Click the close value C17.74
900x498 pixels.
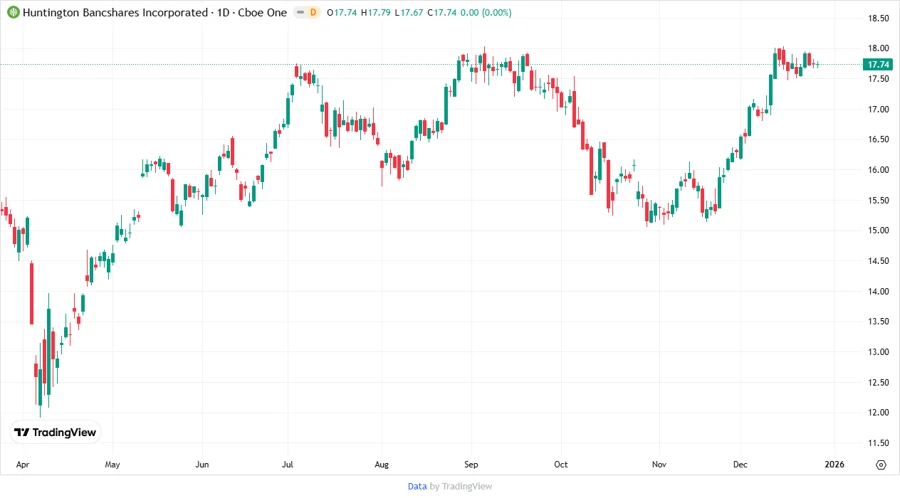click(442, 12)
